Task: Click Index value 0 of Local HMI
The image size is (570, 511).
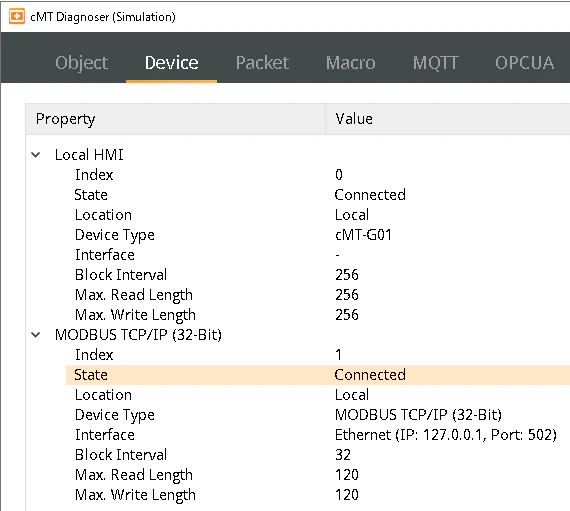Action: [339, 175]
